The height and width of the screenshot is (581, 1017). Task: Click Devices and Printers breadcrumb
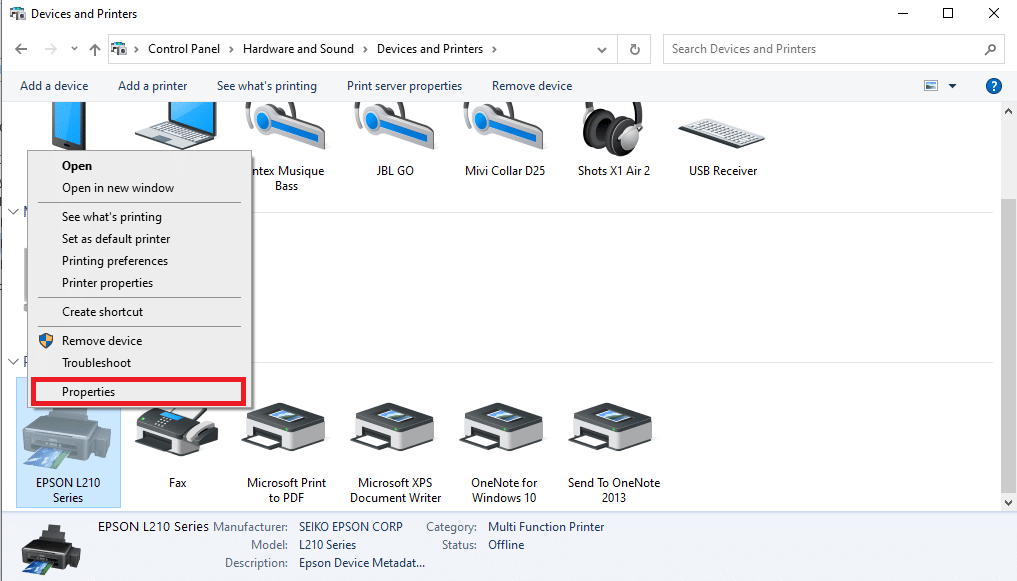point(429,49)
